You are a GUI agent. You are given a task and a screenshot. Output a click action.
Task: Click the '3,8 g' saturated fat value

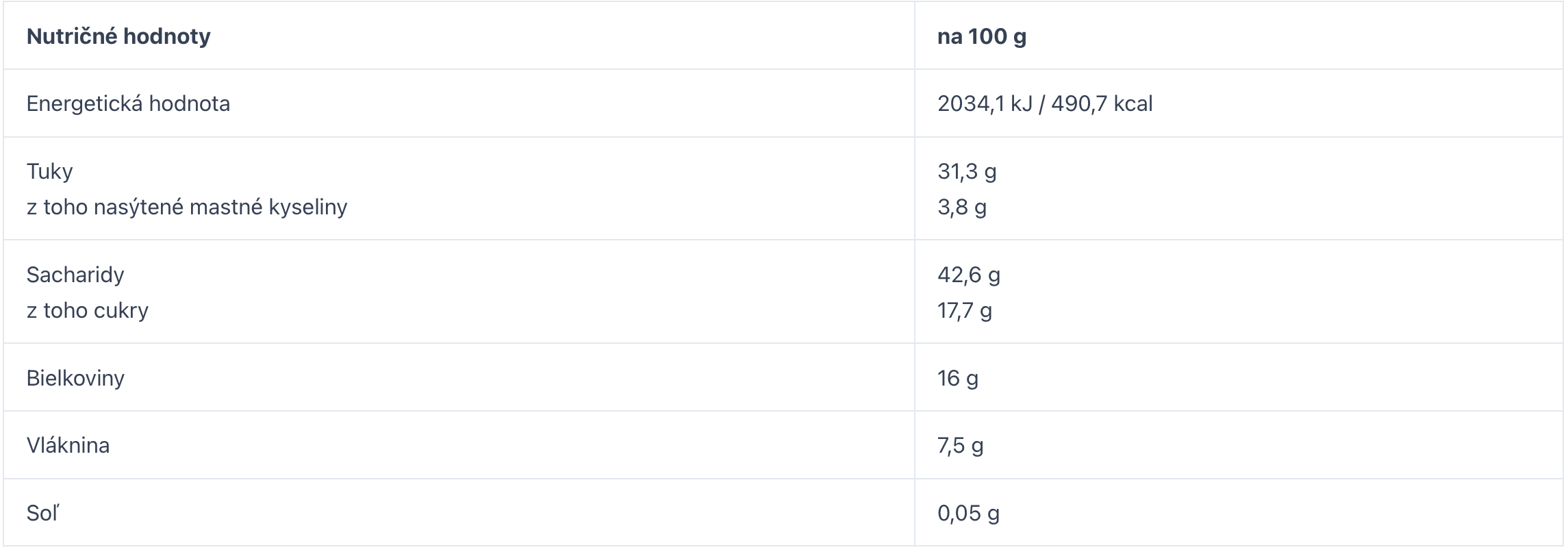tap(961, 207)
